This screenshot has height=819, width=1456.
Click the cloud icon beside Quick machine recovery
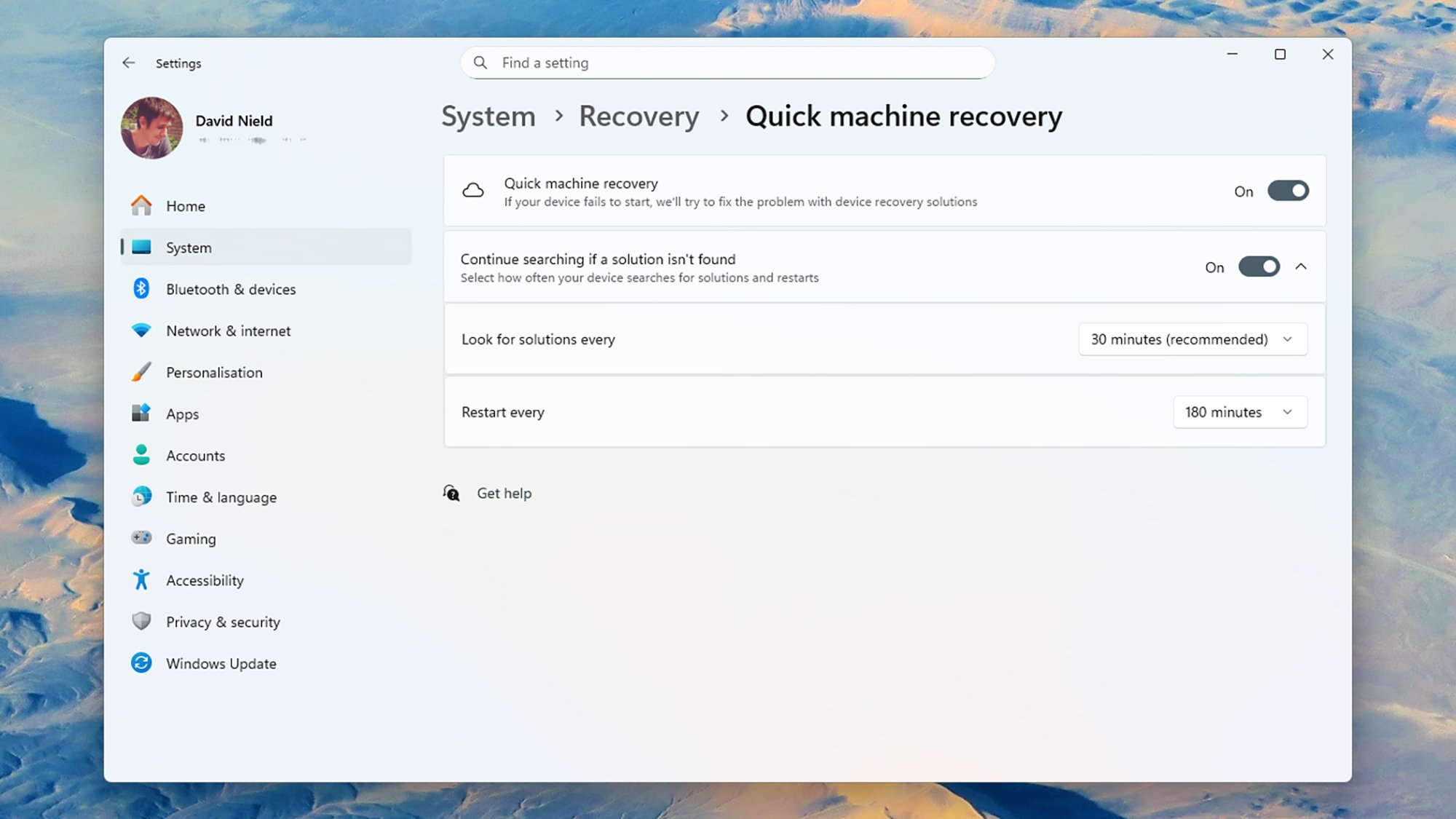(473, 191)
